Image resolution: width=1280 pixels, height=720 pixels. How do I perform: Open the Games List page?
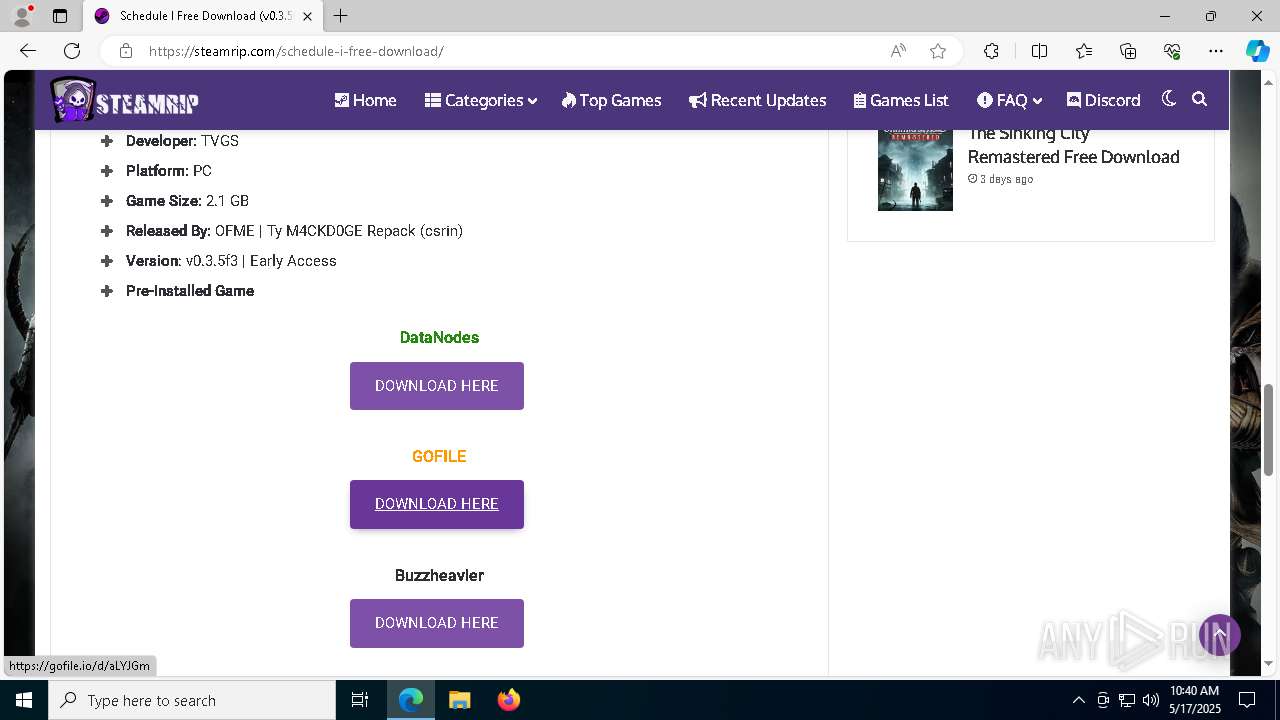[901, 100]
